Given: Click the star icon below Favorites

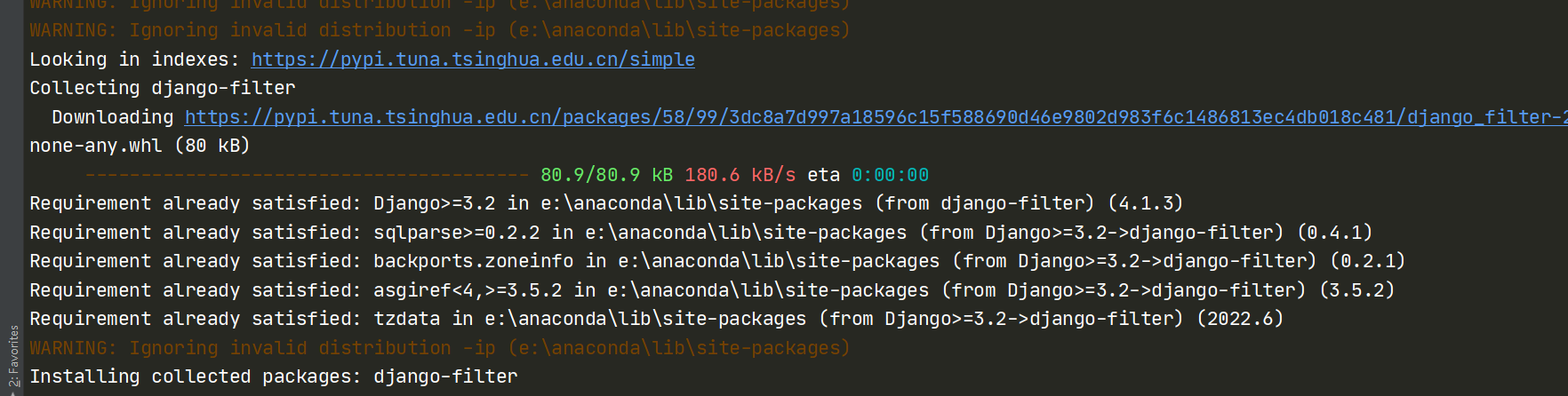Looking at the screenshot, I should [x=13, y=391].
